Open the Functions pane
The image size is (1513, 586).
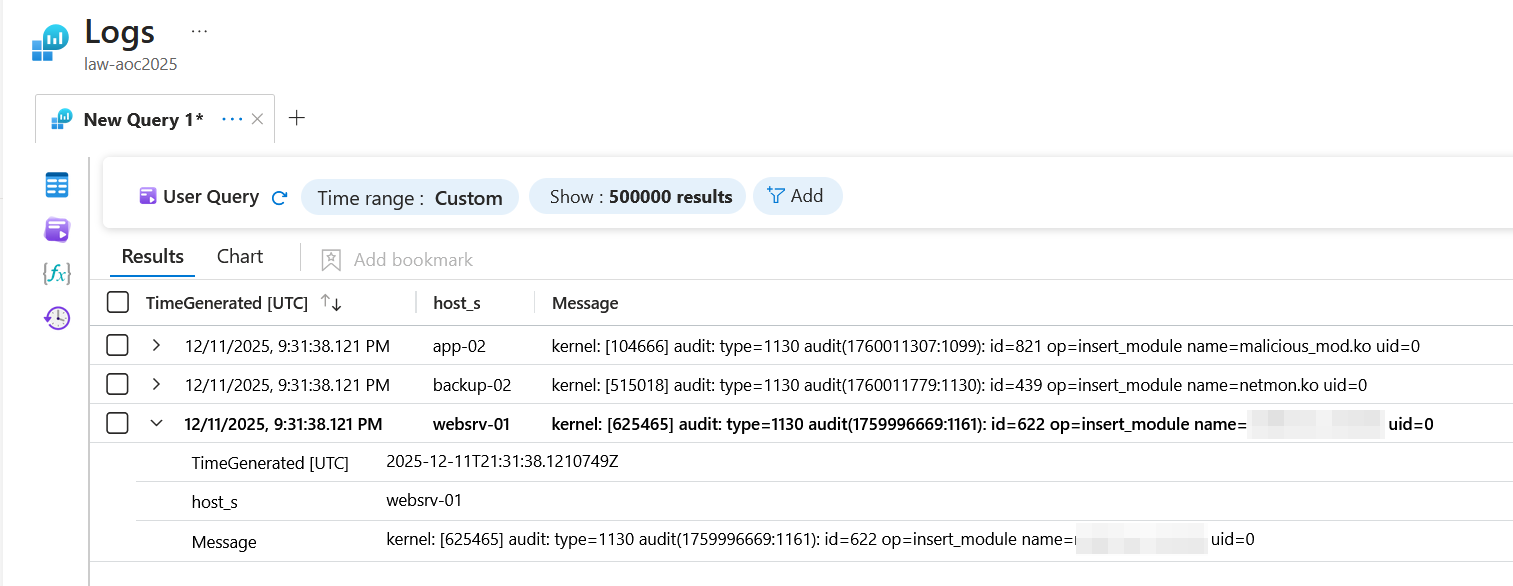tap(57, 272)
